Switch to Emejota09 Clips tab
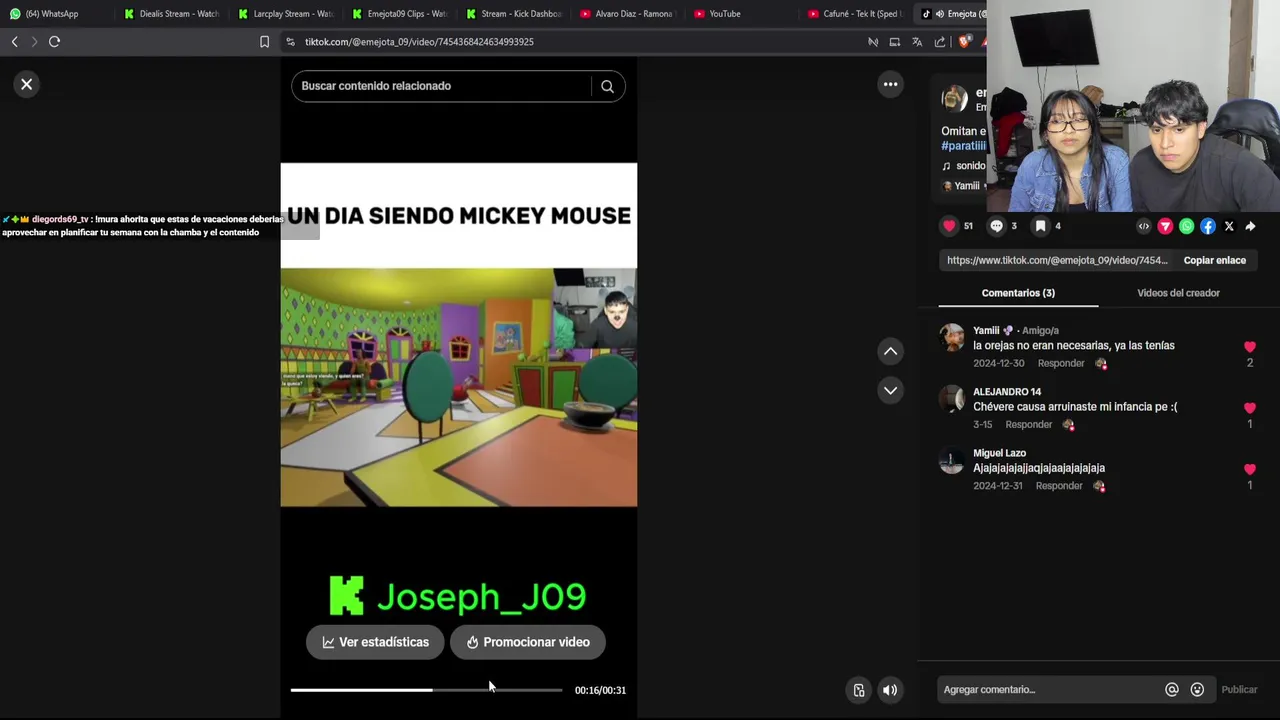1280x720 pixels. tap(399, 14)
